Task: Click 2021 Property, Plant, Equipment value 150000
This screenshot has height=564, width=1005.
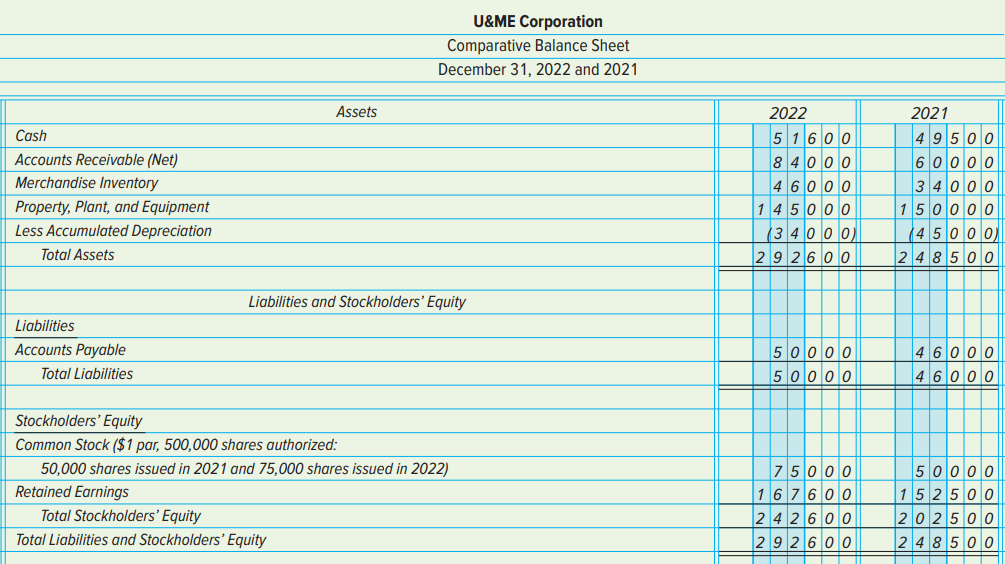Action: pos(945,210)
